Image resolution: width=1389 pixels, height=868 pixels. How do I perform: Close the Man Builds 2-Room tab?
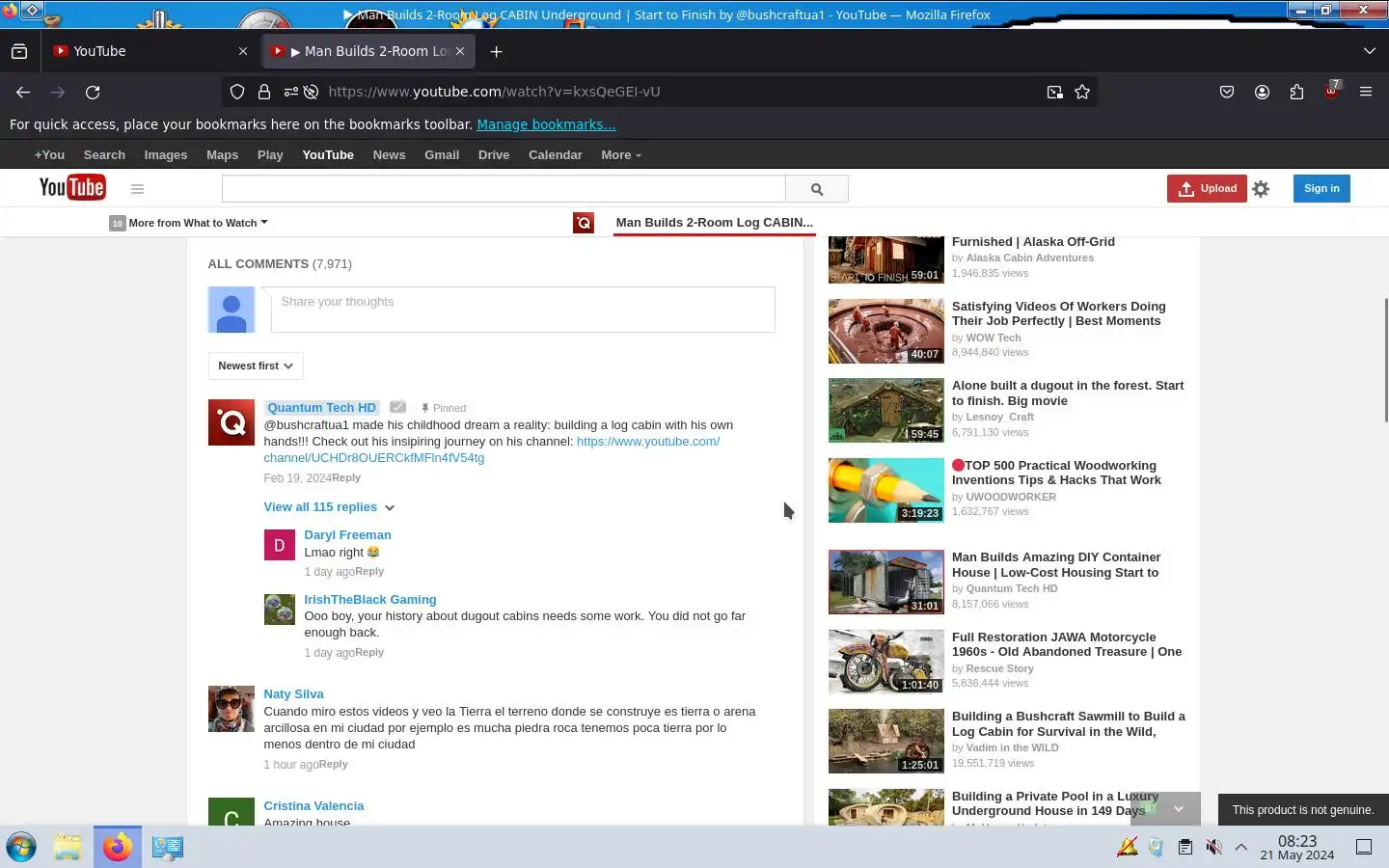pos(460,51)
